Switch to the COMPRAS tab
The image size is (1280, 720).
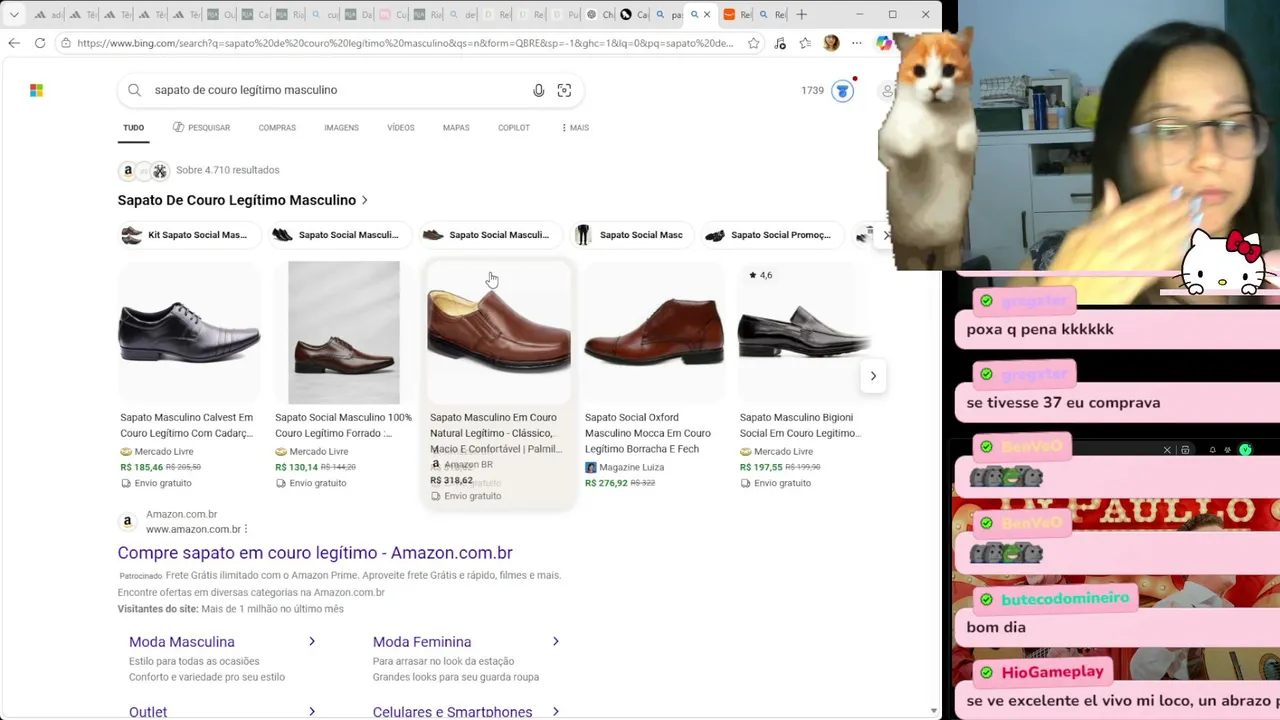coord(277,128)
